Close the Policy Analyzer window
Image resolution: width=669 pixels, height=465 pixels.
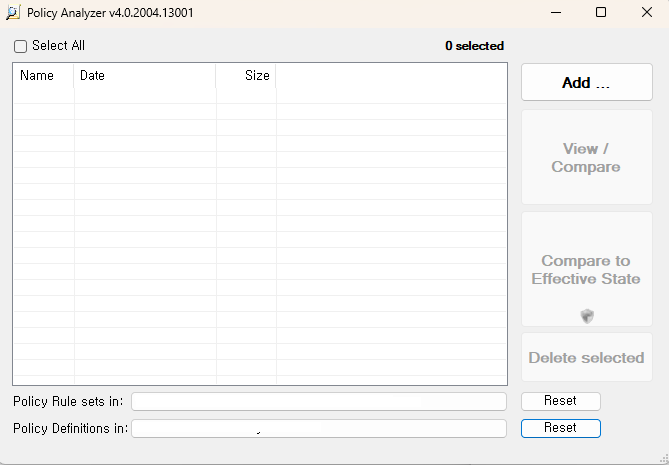645,13
